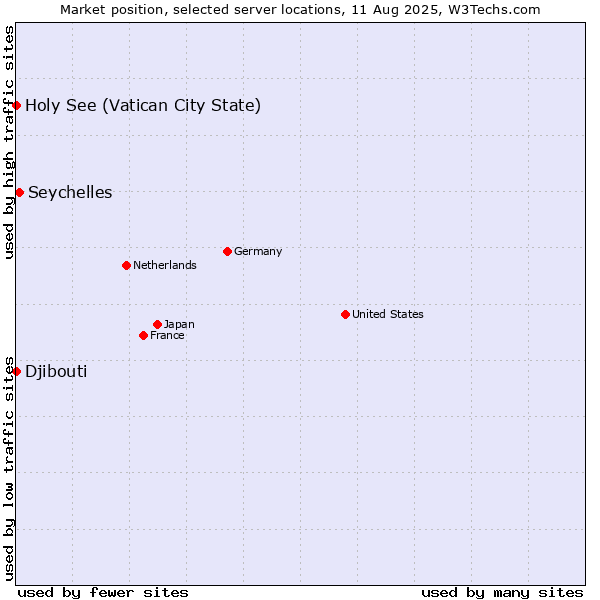This screenshot has height=600, width=600.
Task: Click the Germany red diamond marker
Action: pyautogui.click(x=227, y=251)
